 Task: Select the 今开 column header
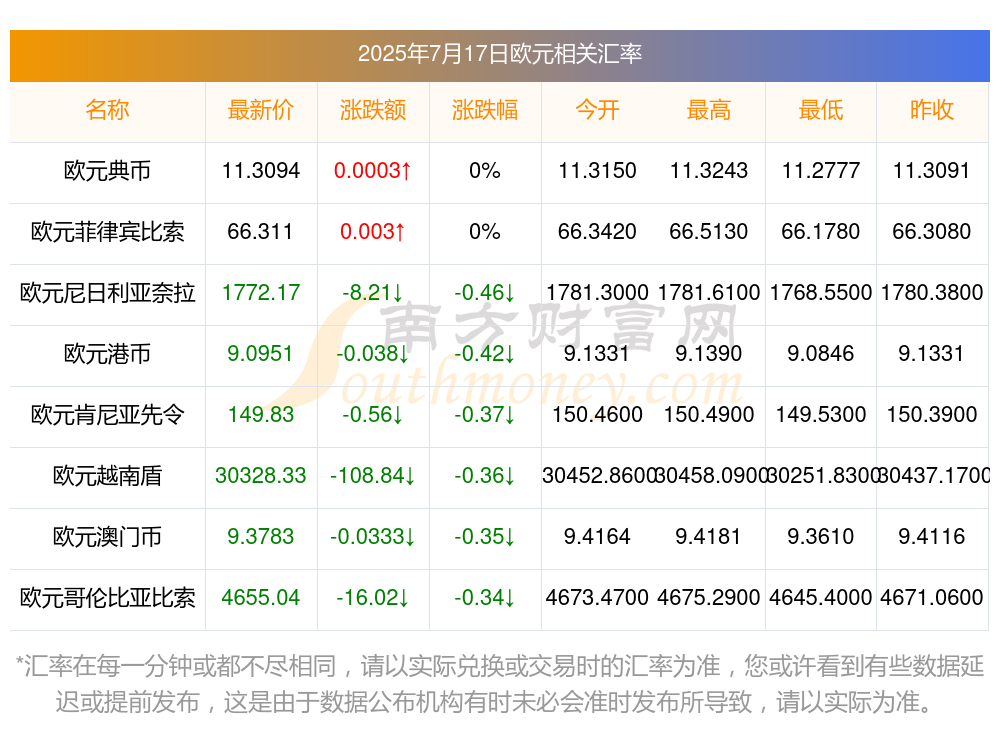(597, 110)
